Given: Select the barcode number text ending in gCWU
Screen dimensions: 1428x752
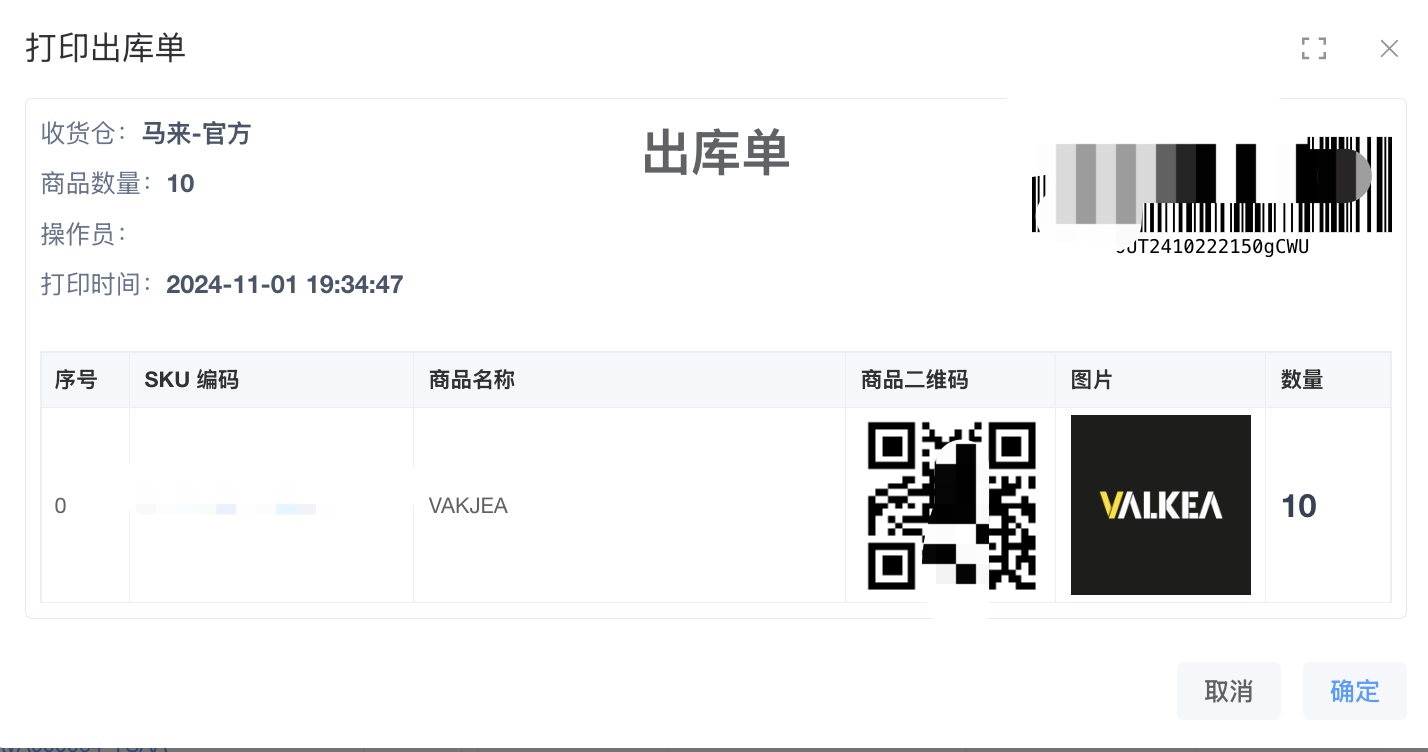Looking at the screenshot, I should pyautogui.click(x=1212, y=247).
